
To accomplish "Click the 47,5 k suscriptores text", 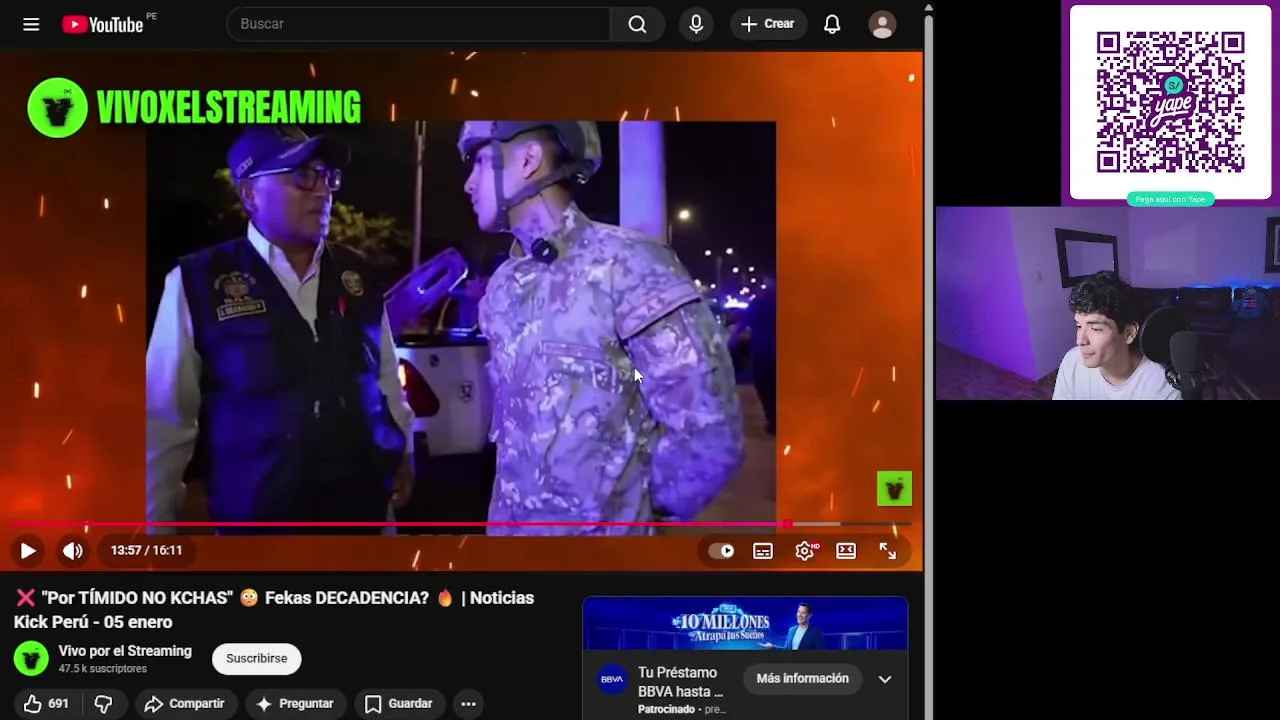I will click(x=102, y=669).
